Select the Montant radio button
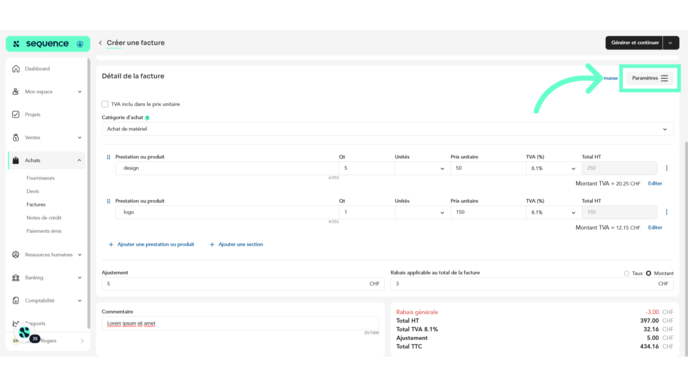Image resolution: width=688 pixels, height=387 pixels. [x=649, y=273]
